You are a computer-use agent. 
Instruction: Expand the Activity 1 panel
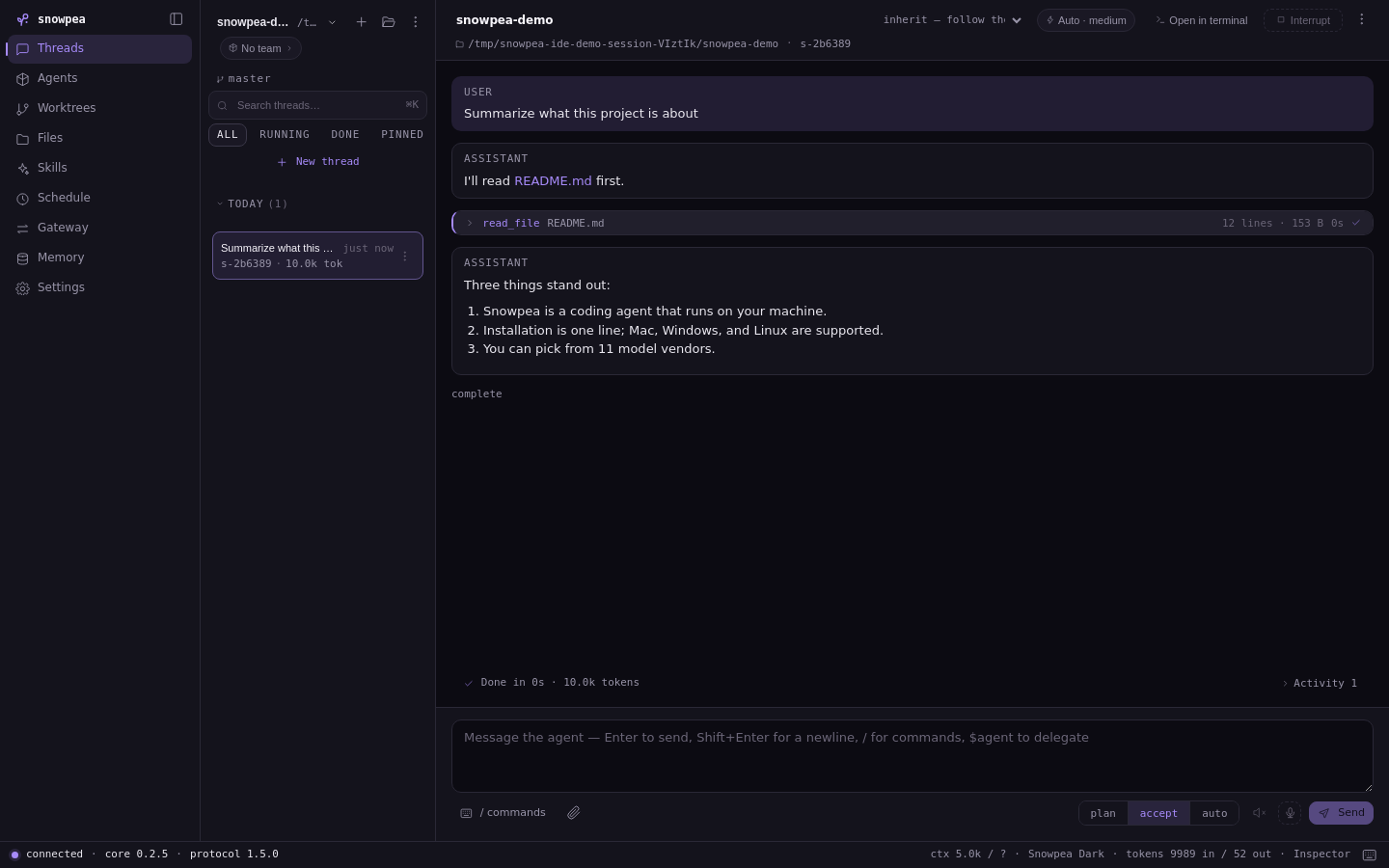tap(1320, 683)
